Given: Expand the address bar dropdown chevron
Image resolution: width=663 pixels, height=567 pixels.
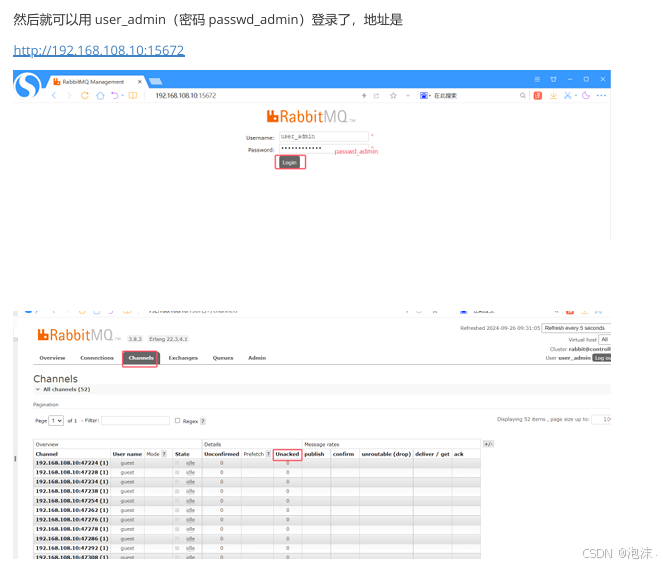Looking at the screenshot, I should (x=408, y=96).
